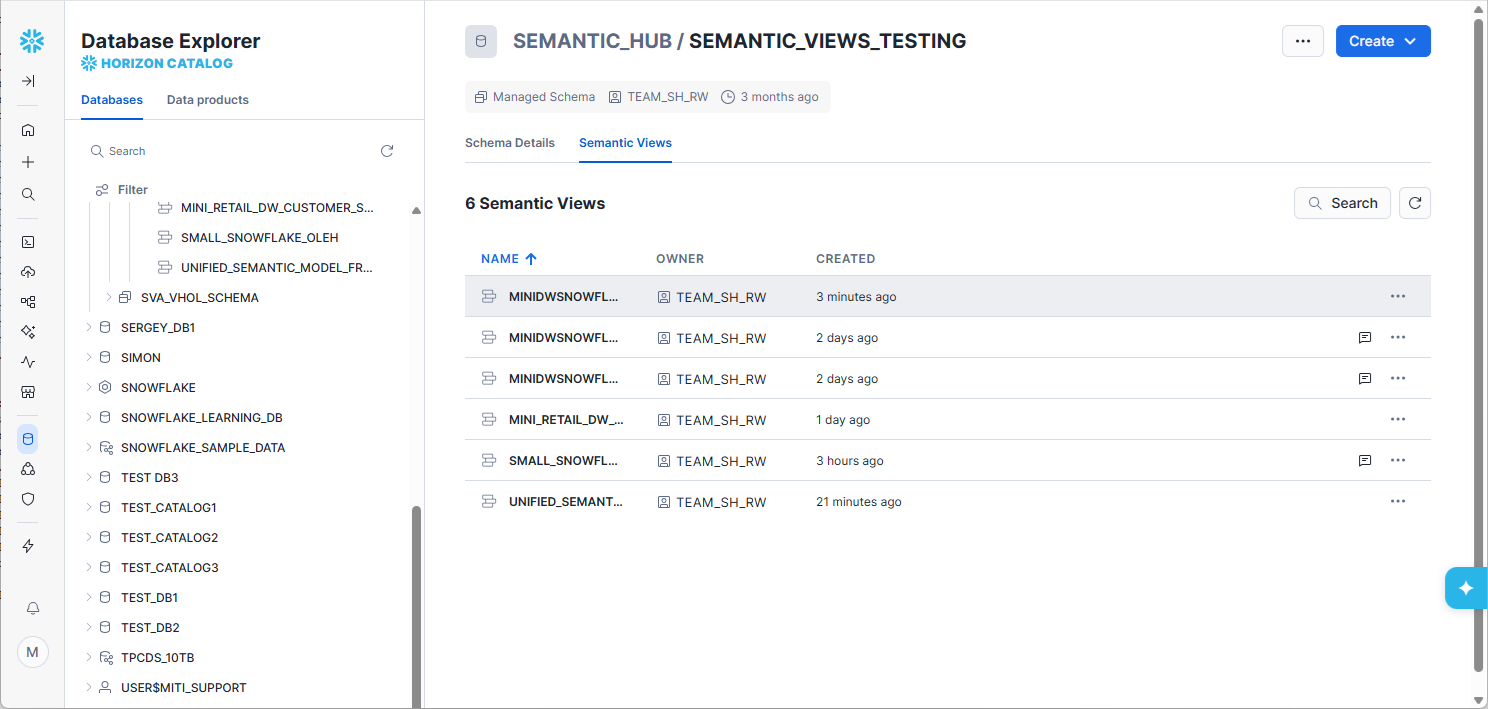Open the Create dropdown button
Viewport: 1488px width, 709px height.
click(1382, 41)
